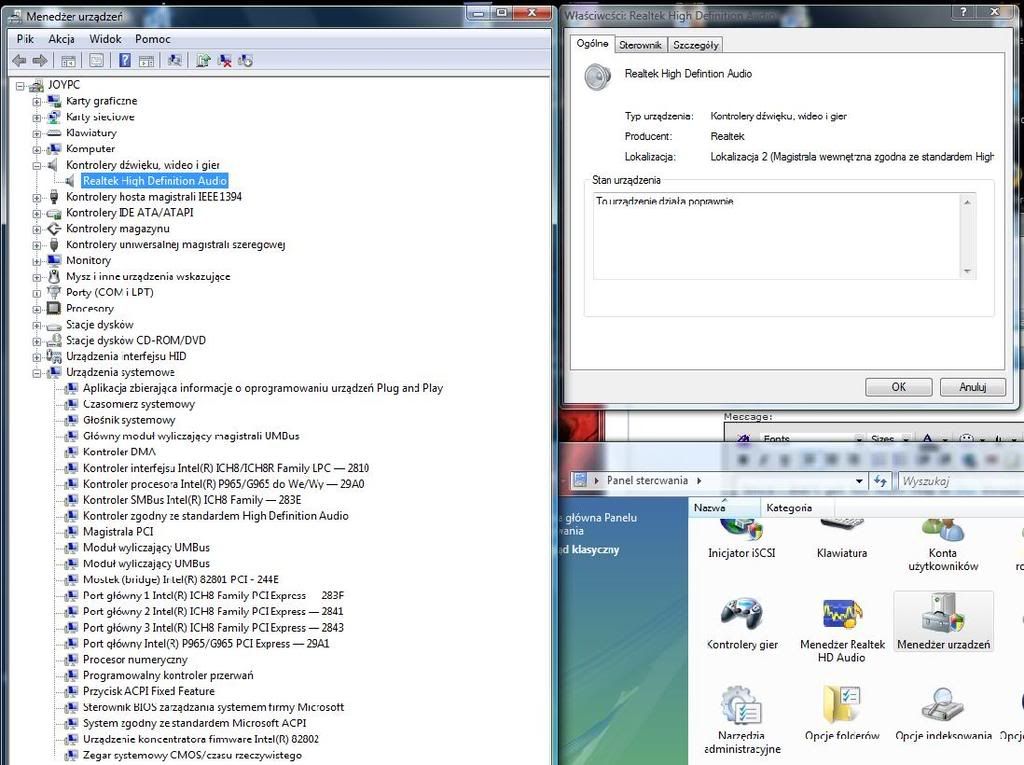Click Anuluj in Realtek properties dialog
The image size is (1024, 765).
972,387
